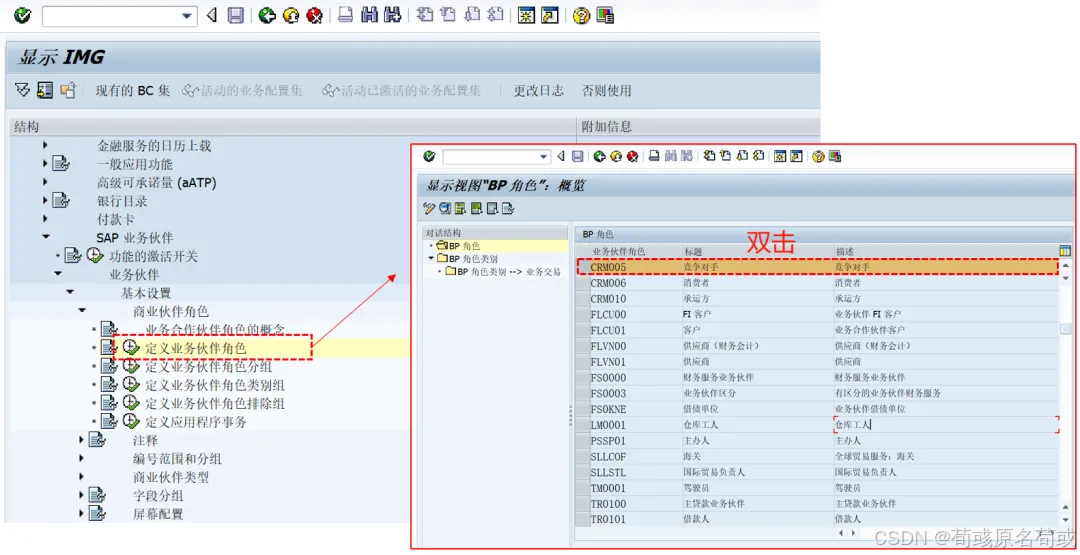
Task: Select row marker for TR0101 row
Action: click(x=583, y=519)
